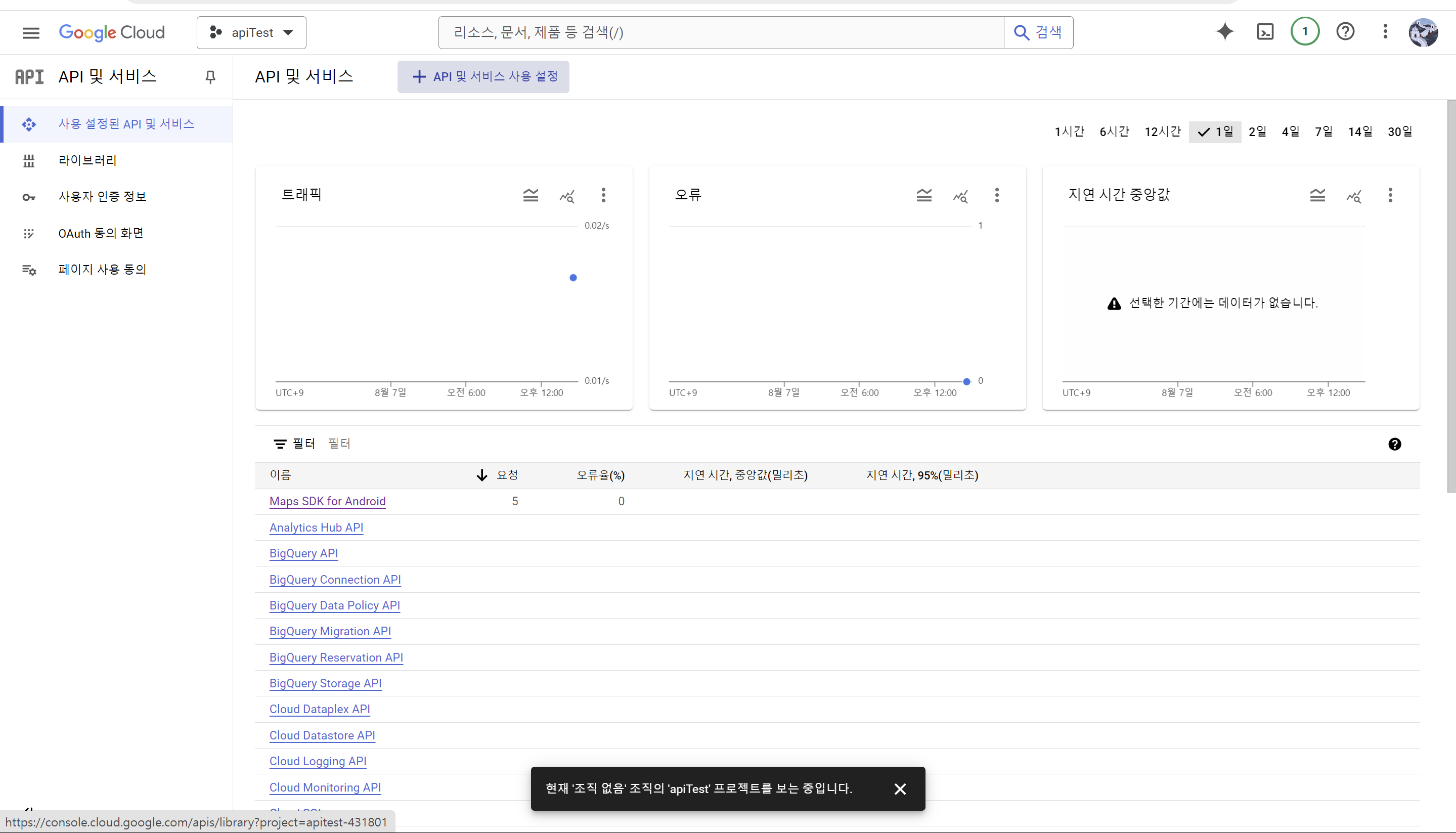This screenshot has height=833, width=1456.
Task: Open BigQuery Migration API link
Action: (x=330, y=632)
